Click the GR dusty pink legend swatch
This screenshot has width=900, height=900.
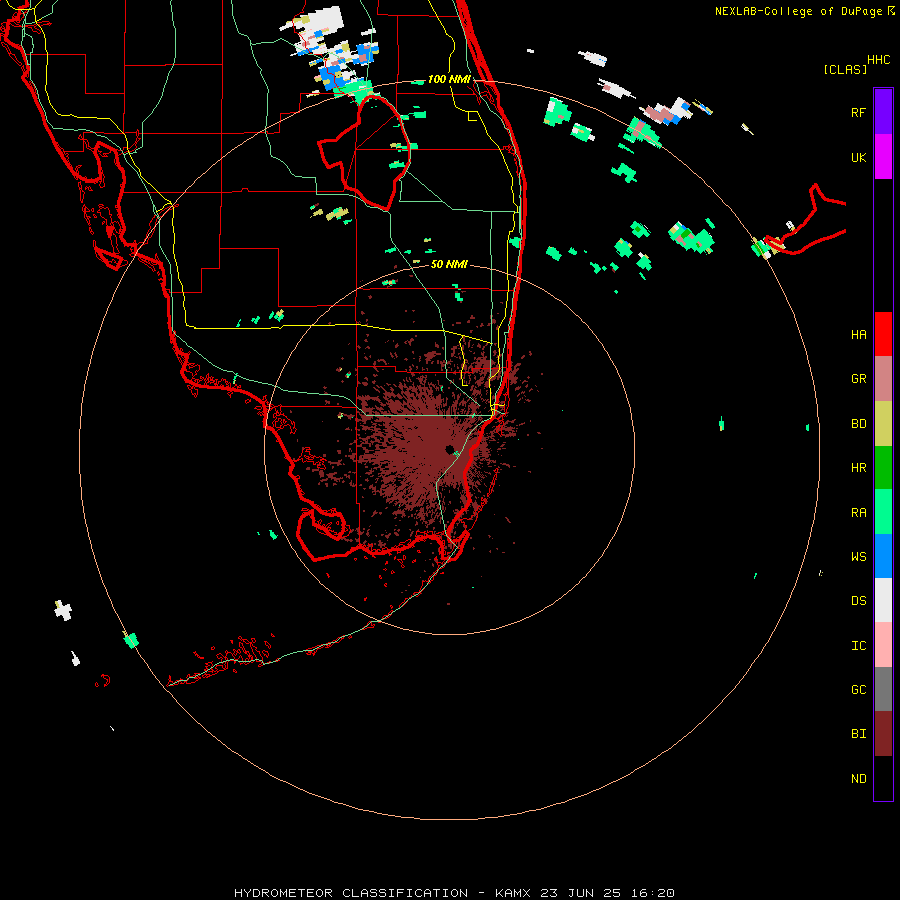click(x=883, y=379)
